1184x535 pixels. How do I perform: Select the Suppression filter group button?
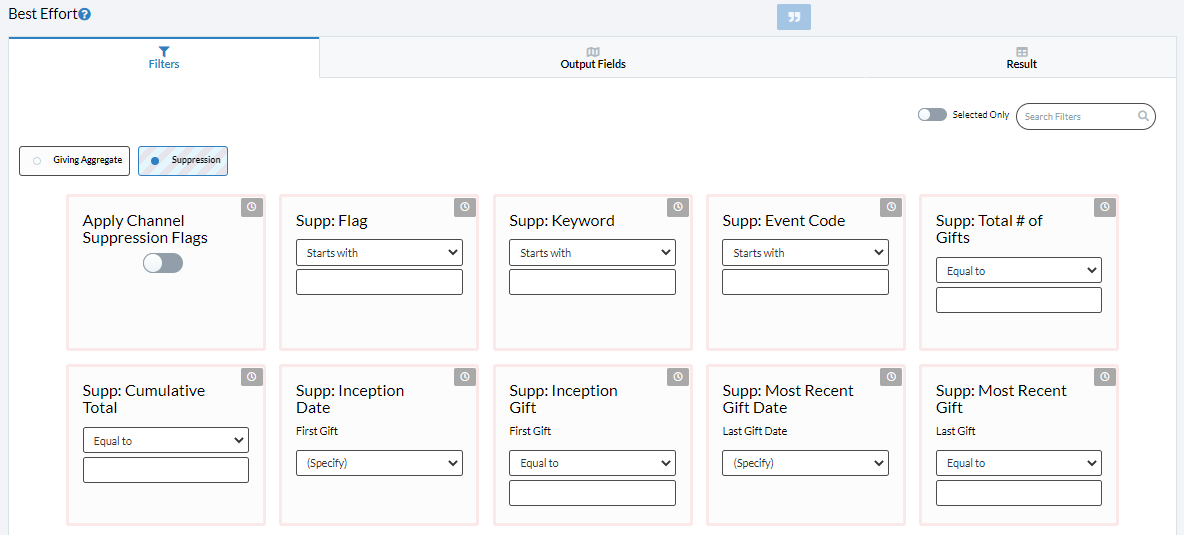183,161
